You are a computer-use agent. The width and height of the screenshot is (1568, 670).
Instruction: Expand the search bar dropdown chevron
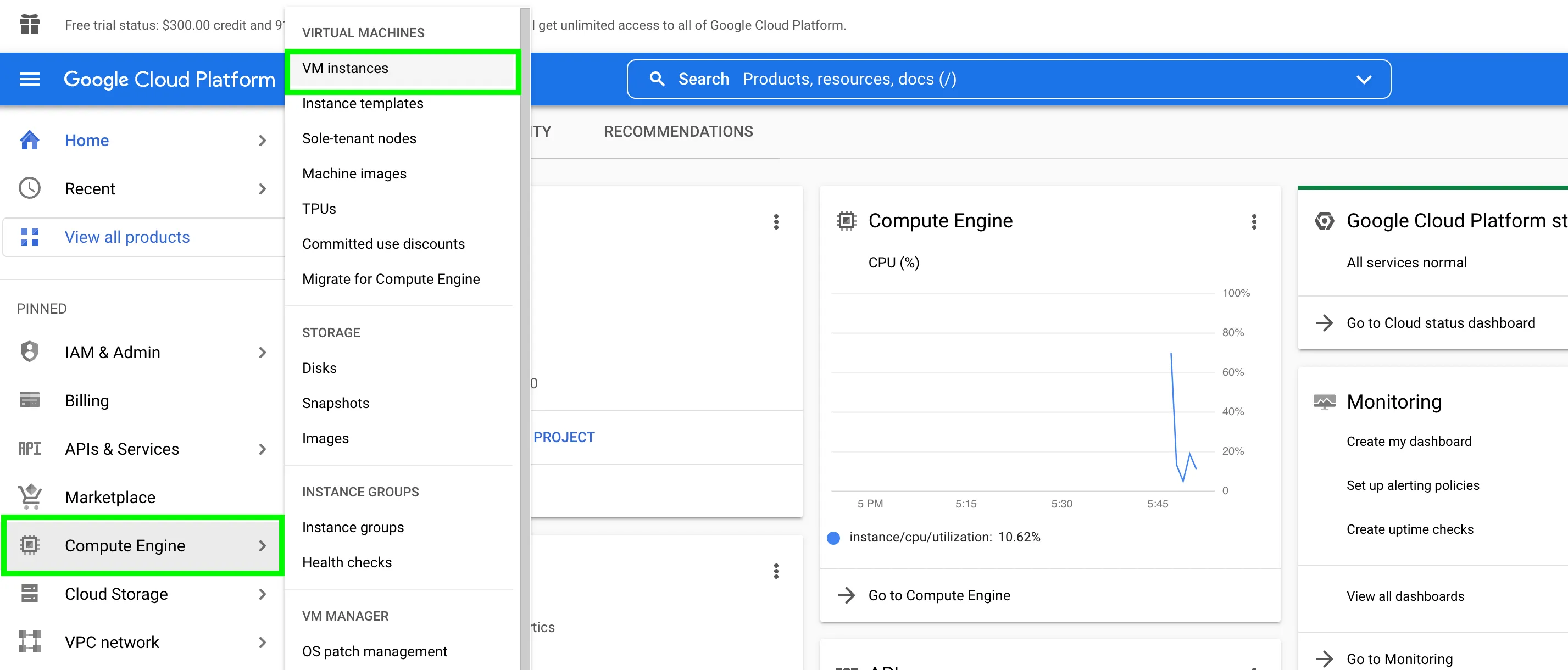pos(1364,79)
